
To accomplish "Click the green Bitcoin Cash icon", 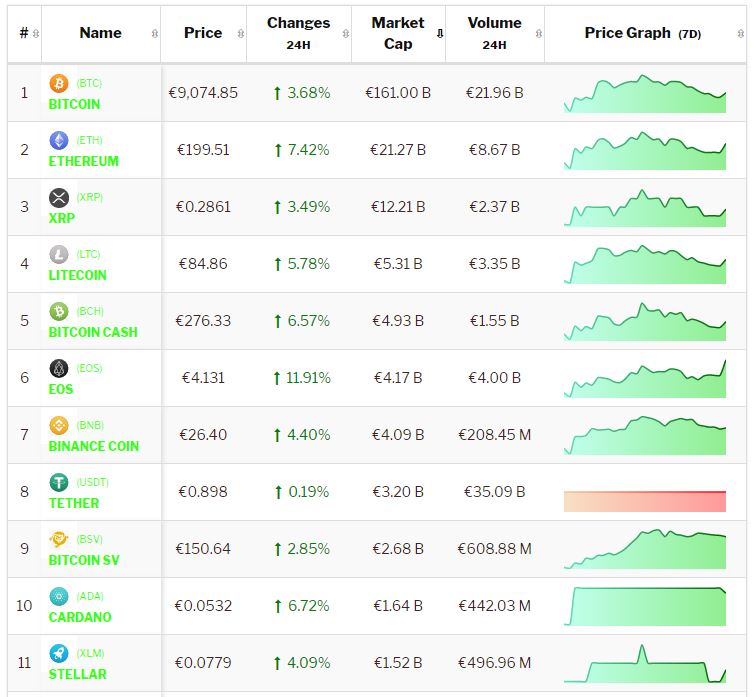I will coord(58,311).
